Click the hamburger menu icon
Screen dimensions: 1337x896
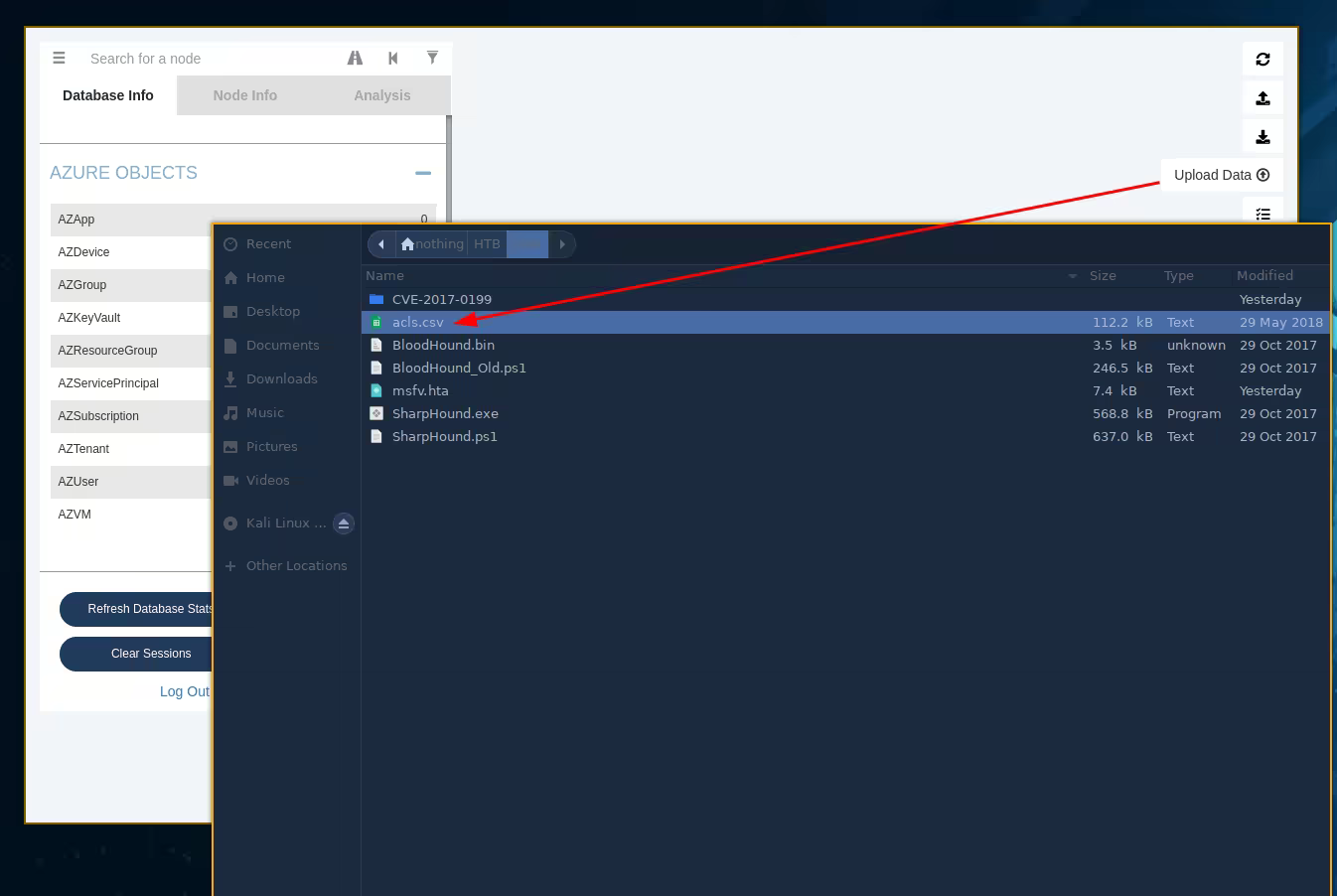click(x=59, y=59)
